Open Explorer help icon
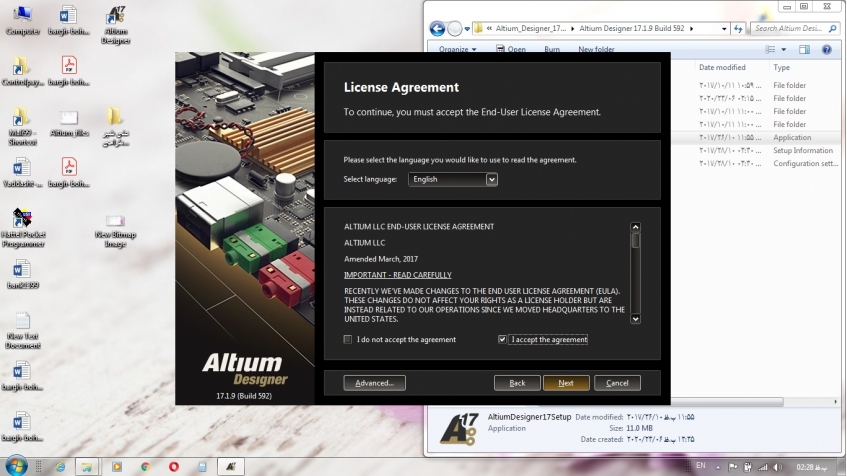847x476 pixels. (x=826, y=50)
